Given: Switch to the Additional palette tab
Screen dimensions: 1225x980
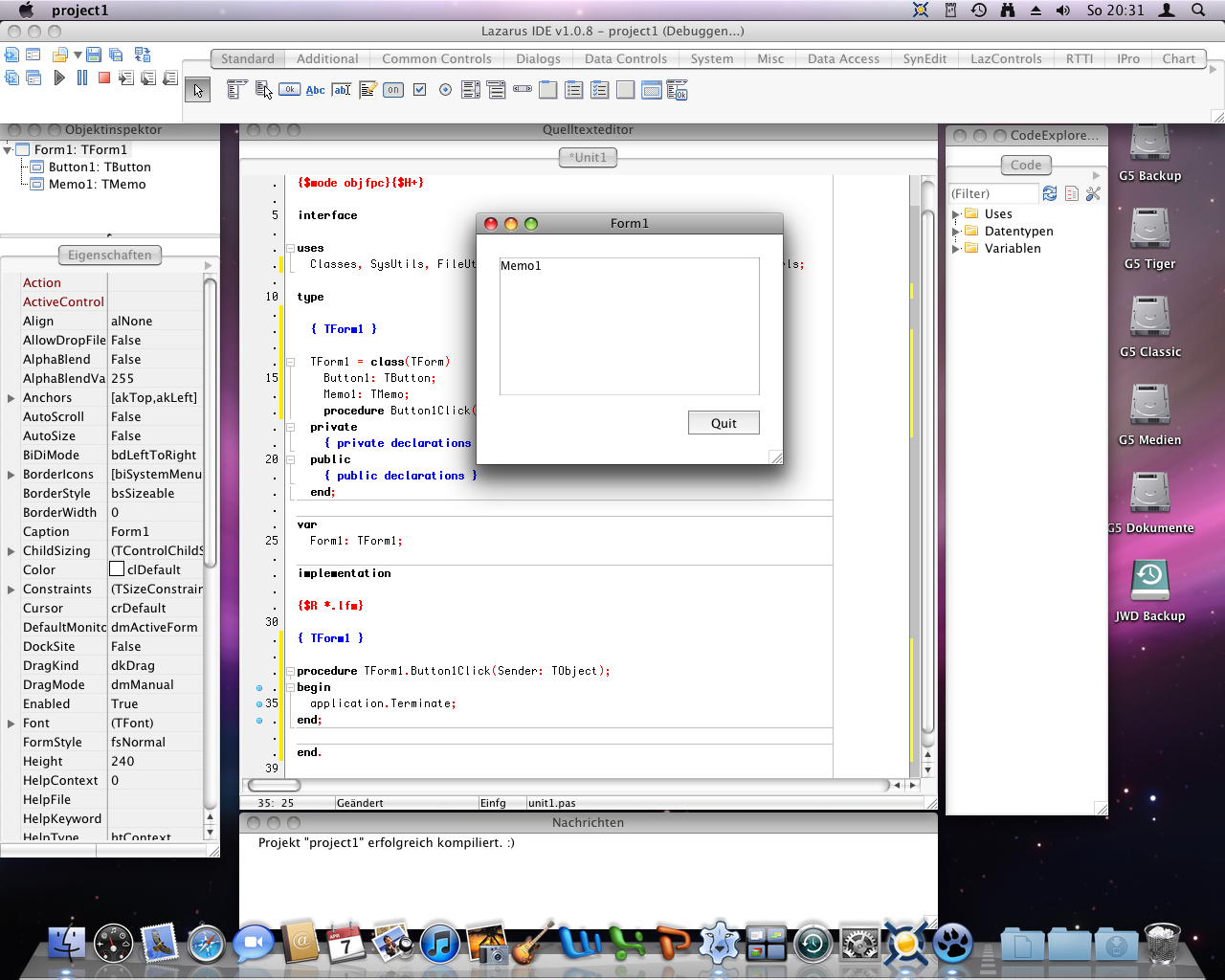Looking at the screenshot, I should pos(327,58).
